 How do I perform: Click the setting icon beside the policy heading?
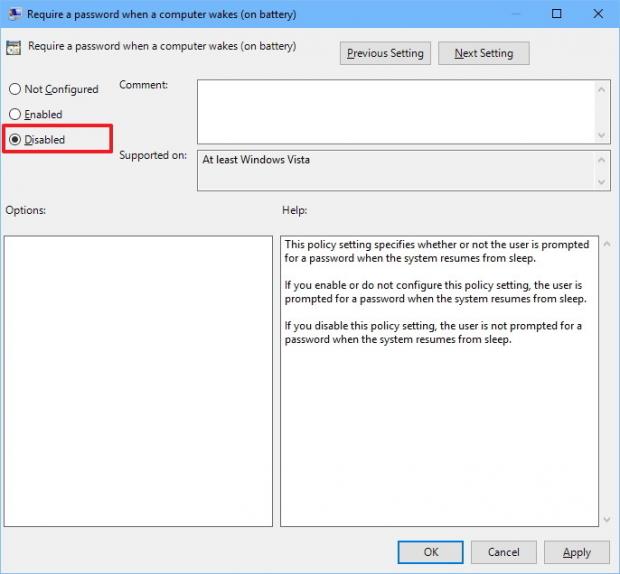(14, 47)
